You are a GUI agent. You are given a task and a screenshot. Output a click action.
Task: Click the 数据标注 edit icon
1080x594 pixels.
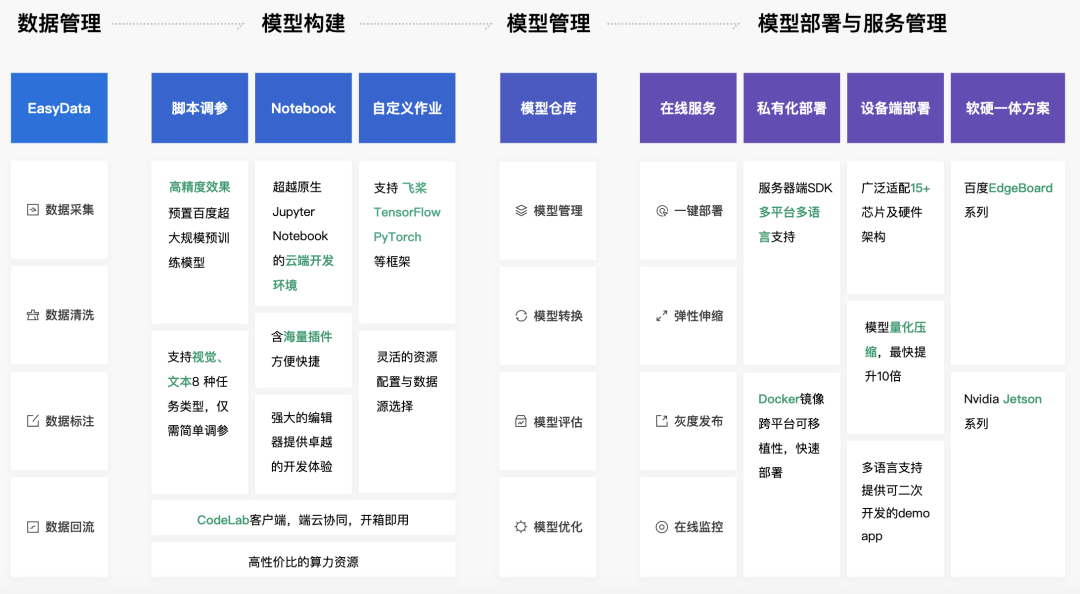[x=32, y=420]
